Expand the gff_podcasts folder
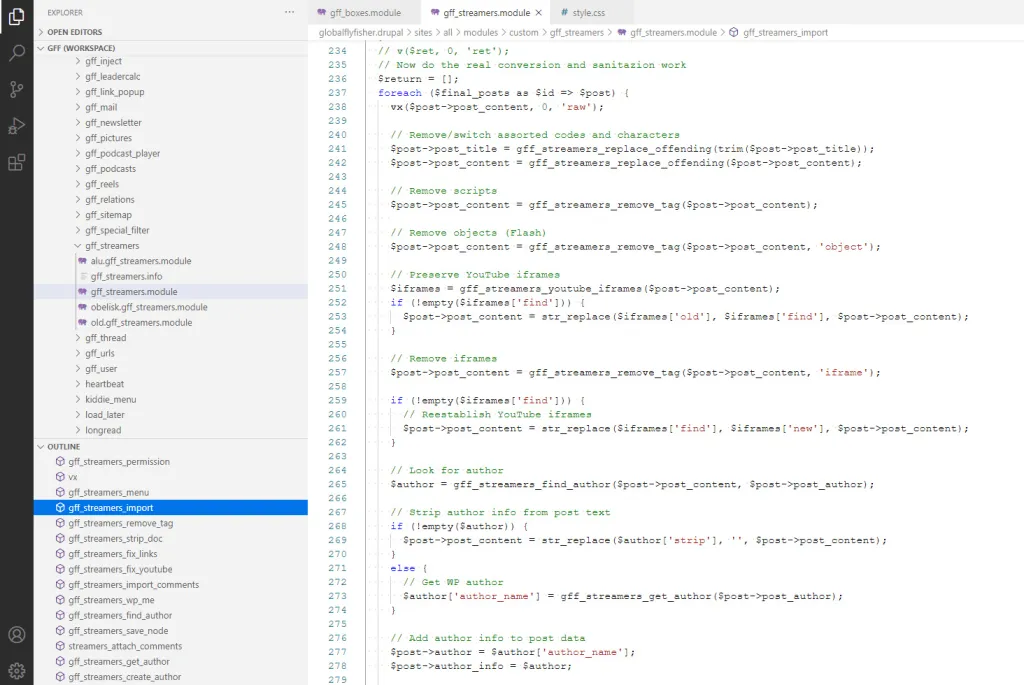Screen dimensions: 1024x685 coord(110,169)
